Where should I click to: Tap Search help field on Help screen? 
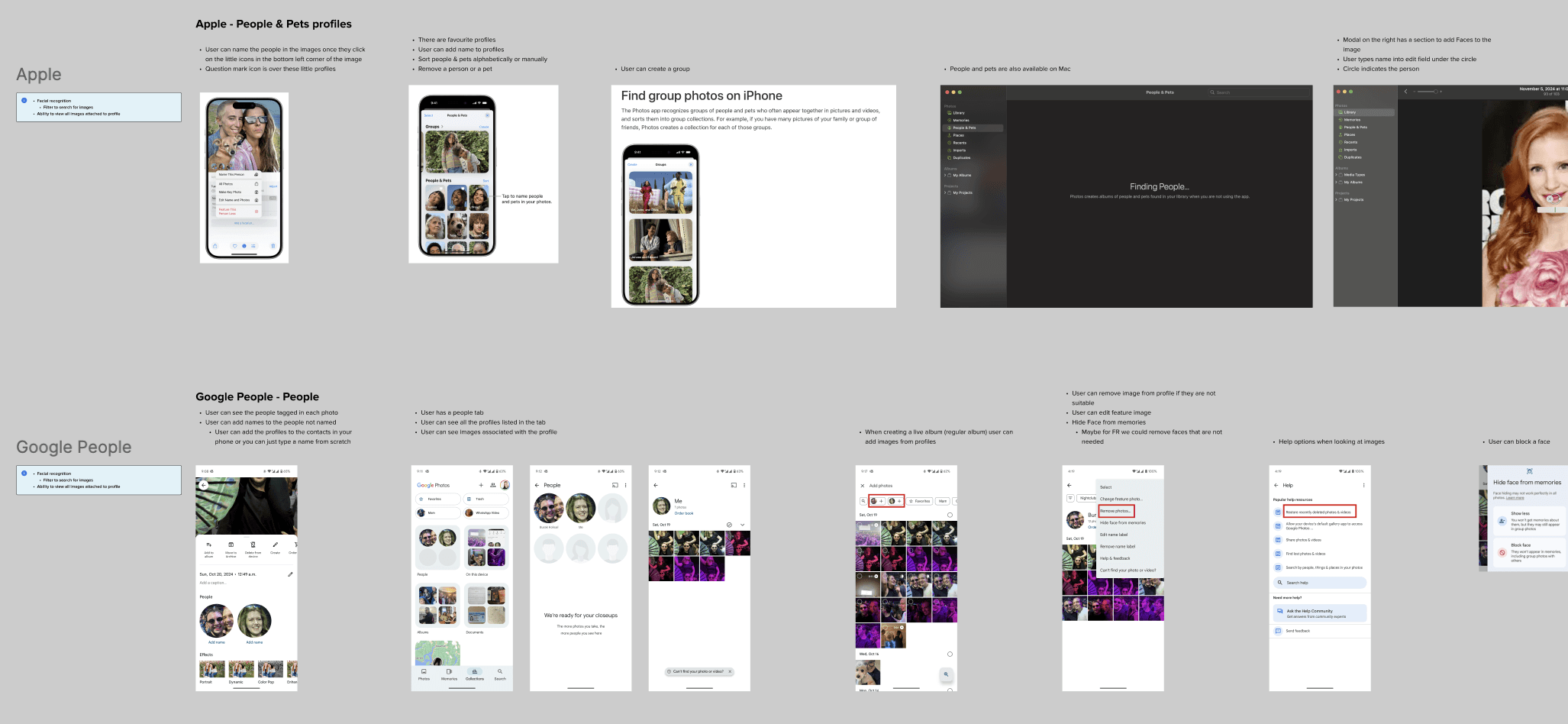pyautogui.click(x=1320, y=583)
